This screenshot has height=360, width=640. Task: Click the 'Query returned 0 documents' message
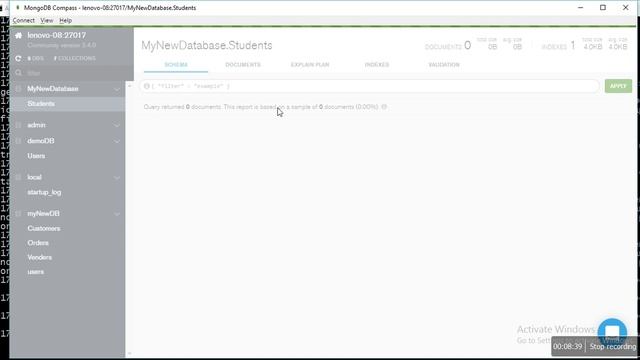pyautogui.click(x=182, y=107)
